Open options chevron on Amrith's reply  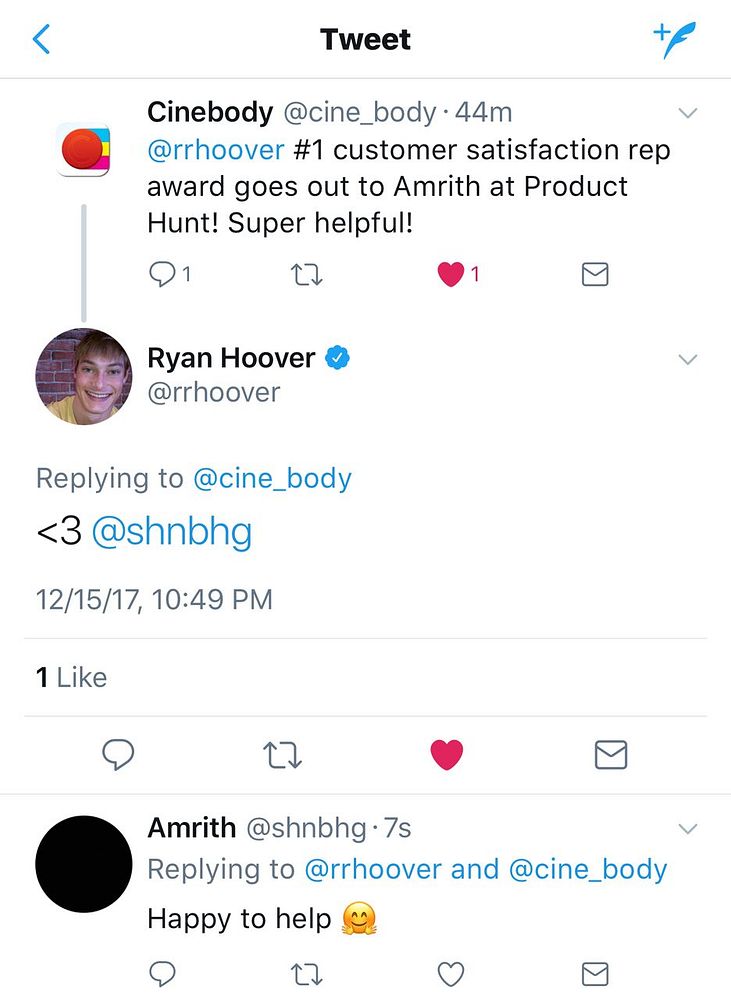point(688,829)
